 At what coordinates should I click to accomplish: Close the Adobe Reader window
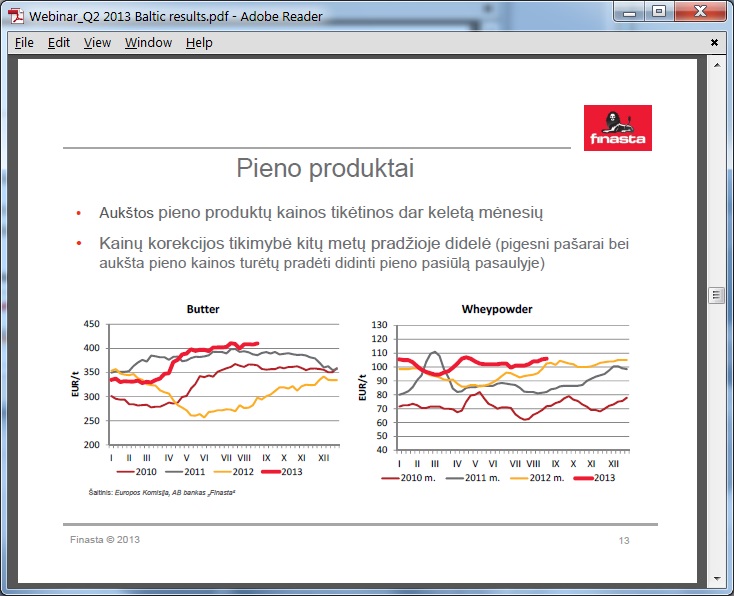tap(700, 11)
